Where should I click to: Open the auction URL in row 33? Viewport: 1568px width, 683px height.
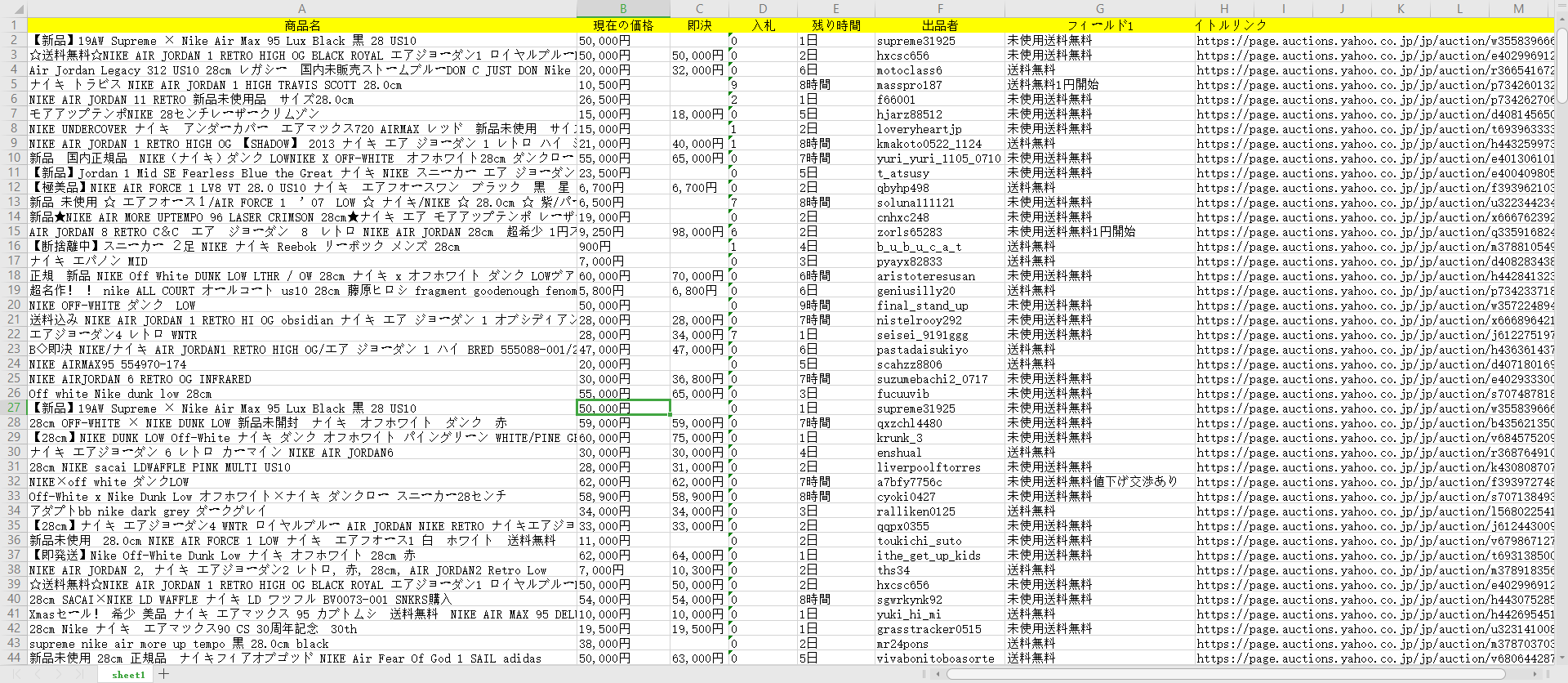(x=1375, y=497)
